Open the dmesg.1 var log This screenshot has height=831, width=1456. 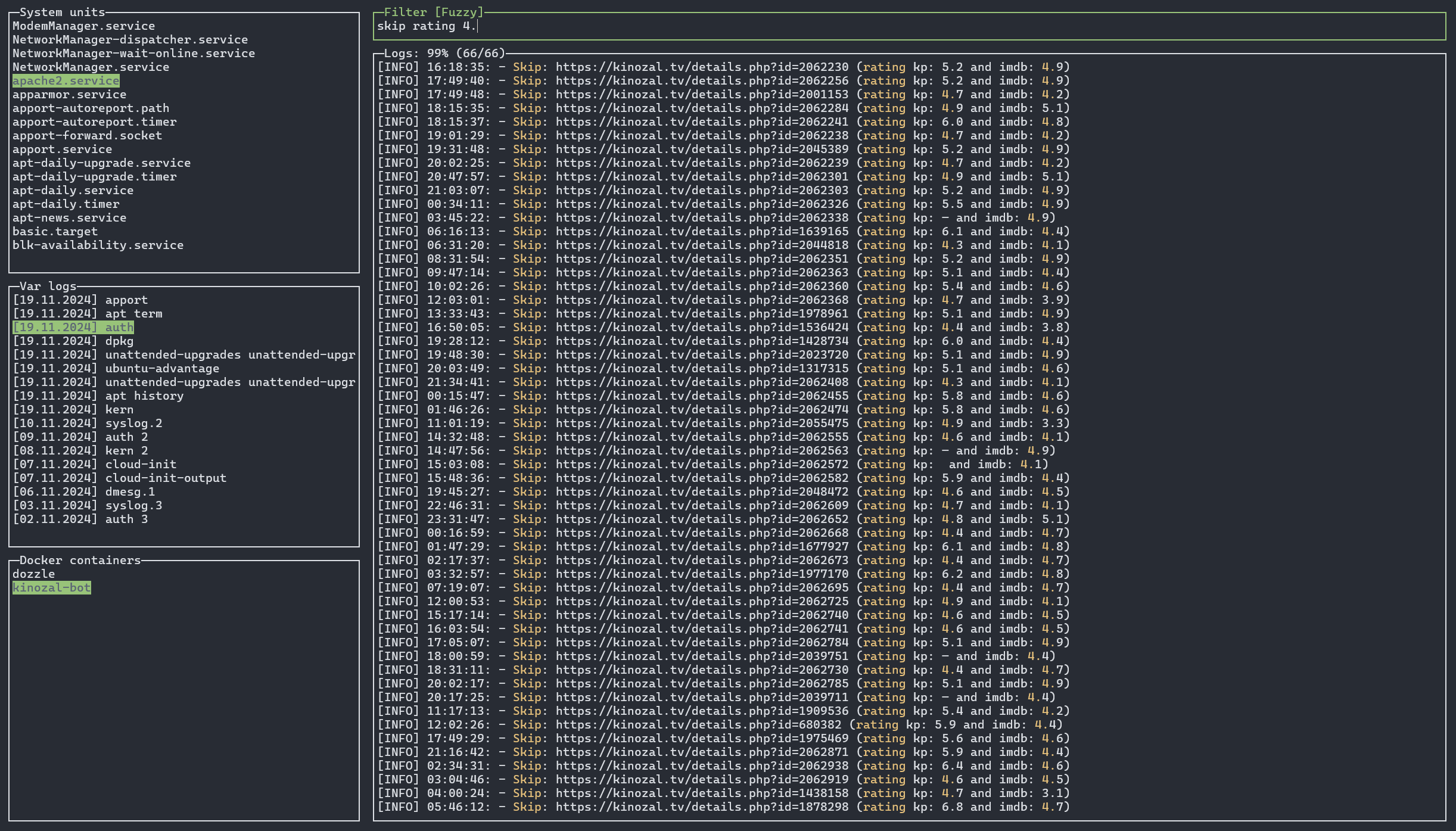coord(83,491)
